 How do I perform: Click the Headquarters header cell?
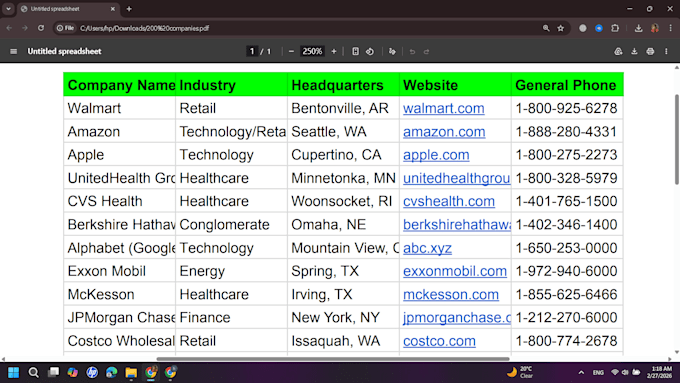coord(343,85)
